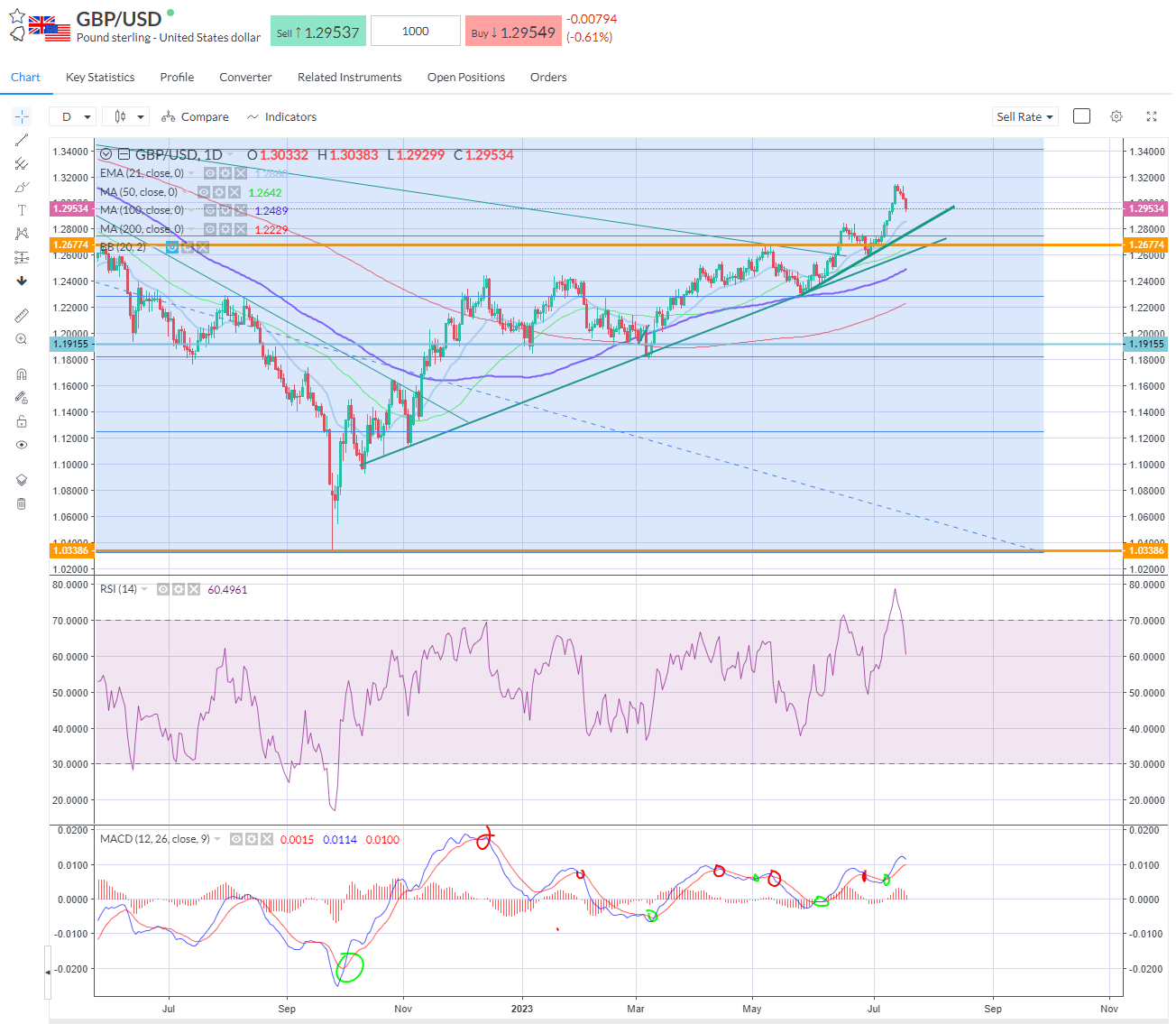Screen dimensions: 1176x1024
Task: Collapse the indicator legend with circled chevron
Action: [x=106, y=154]
